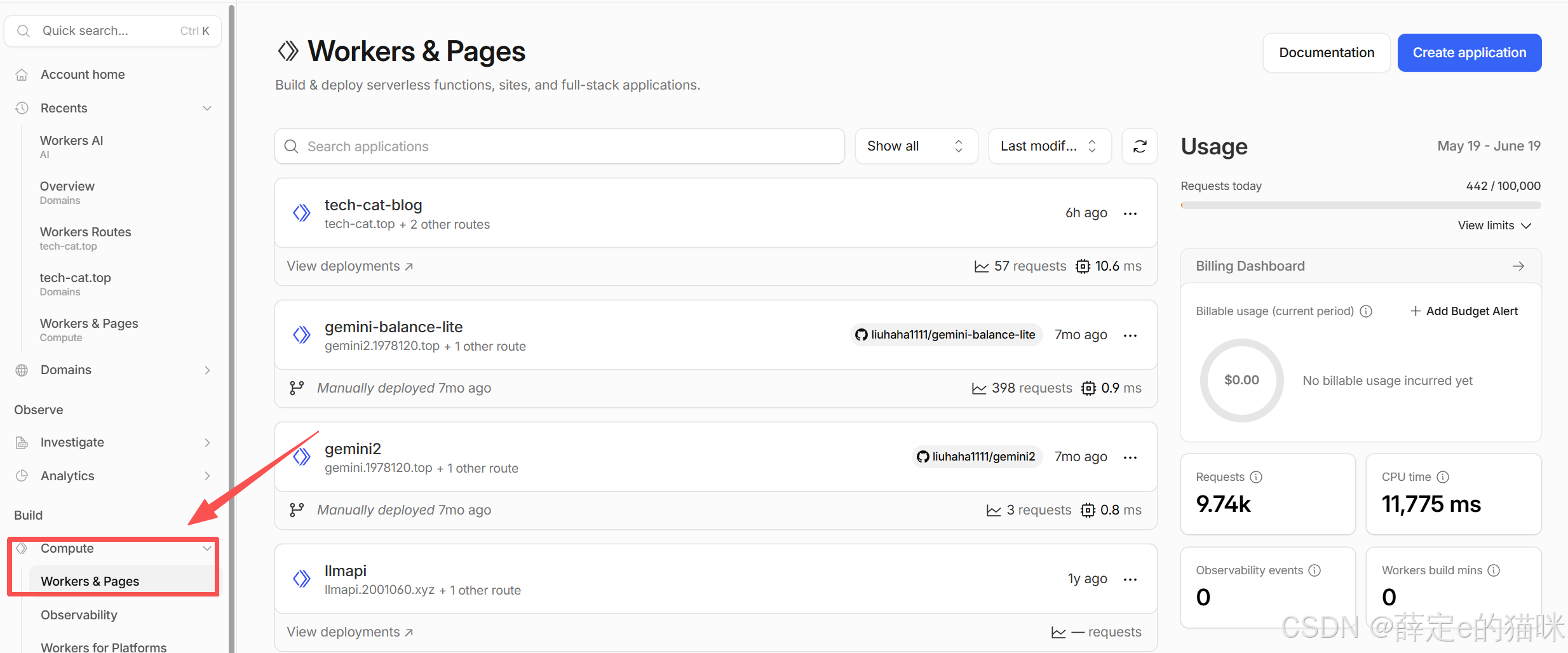The image size is (1568, 653).
Task: Click the Recents clock icon
Action: [22, 108]
